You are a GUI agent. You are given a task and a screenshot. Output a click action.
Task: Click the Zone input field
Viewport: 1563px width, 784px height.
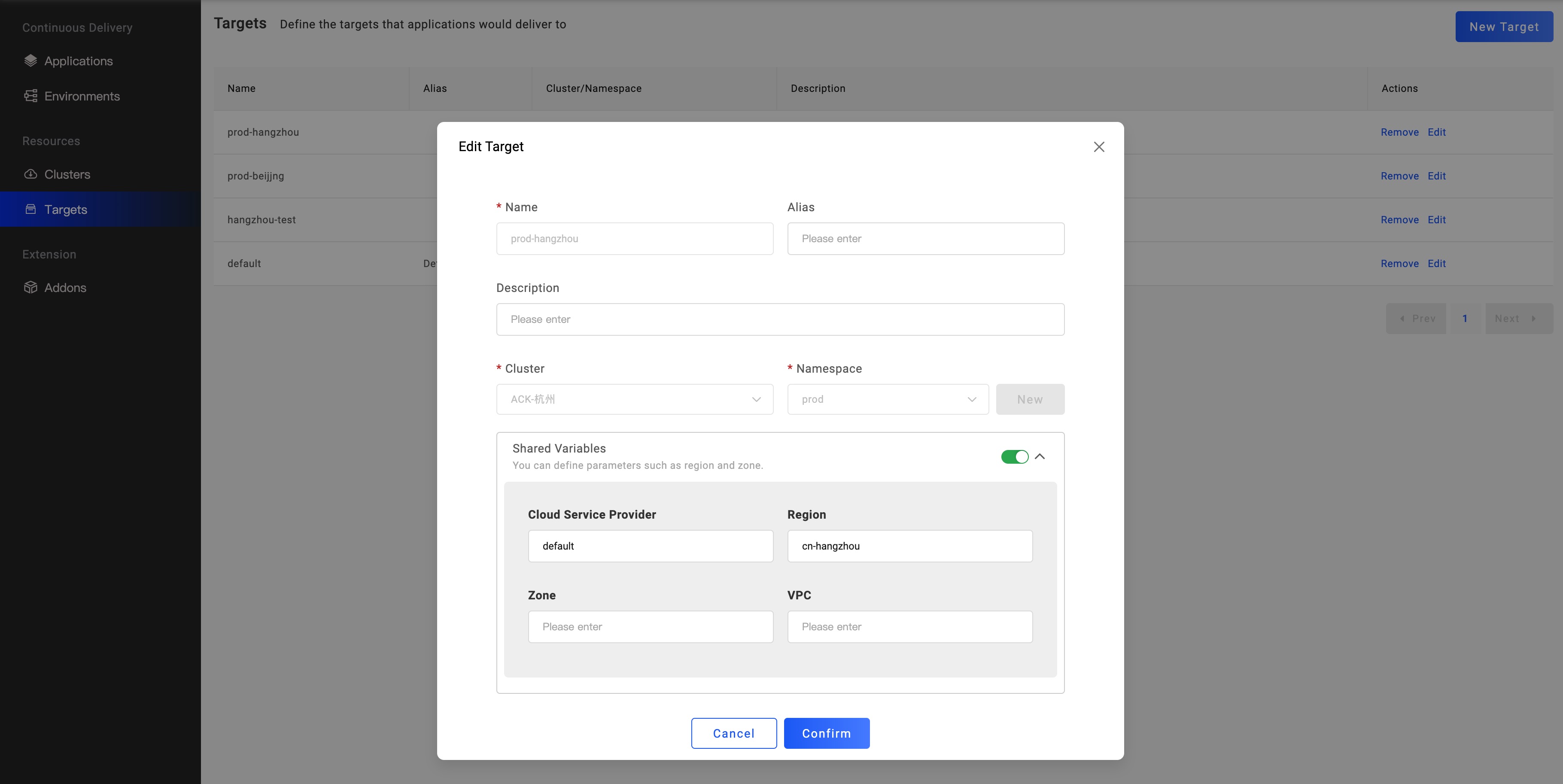pyautogui.click(x=651, y=627)
